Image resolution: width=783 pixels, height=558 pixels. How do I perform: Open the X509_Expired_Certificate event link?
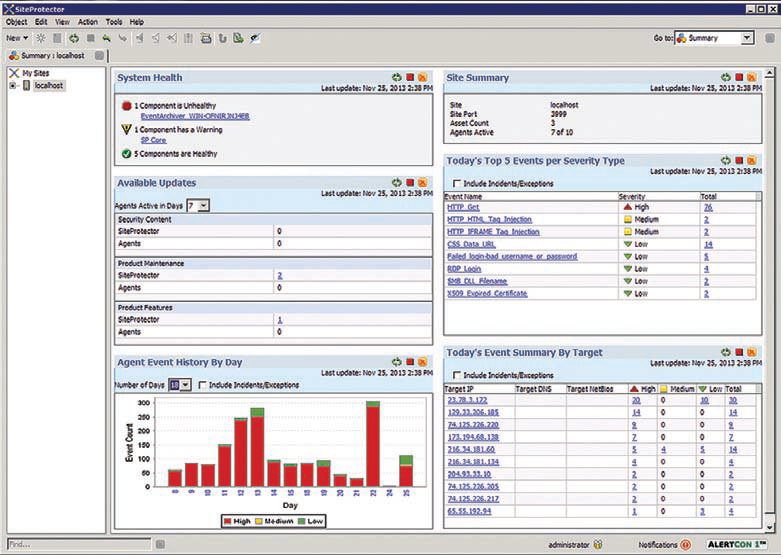click(487, 294)
